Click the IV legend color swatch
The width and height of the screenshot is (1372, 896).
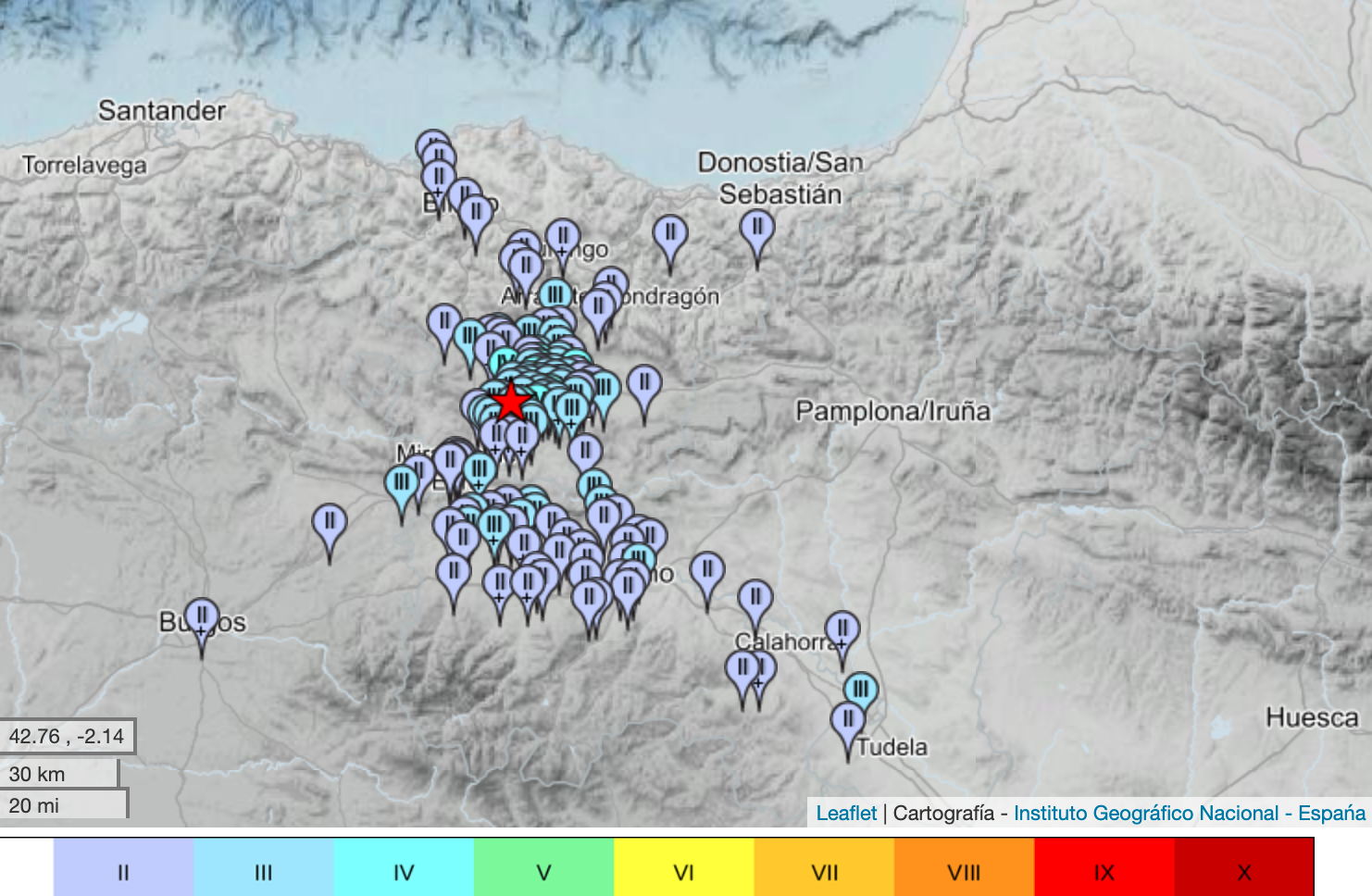point(401,868)
